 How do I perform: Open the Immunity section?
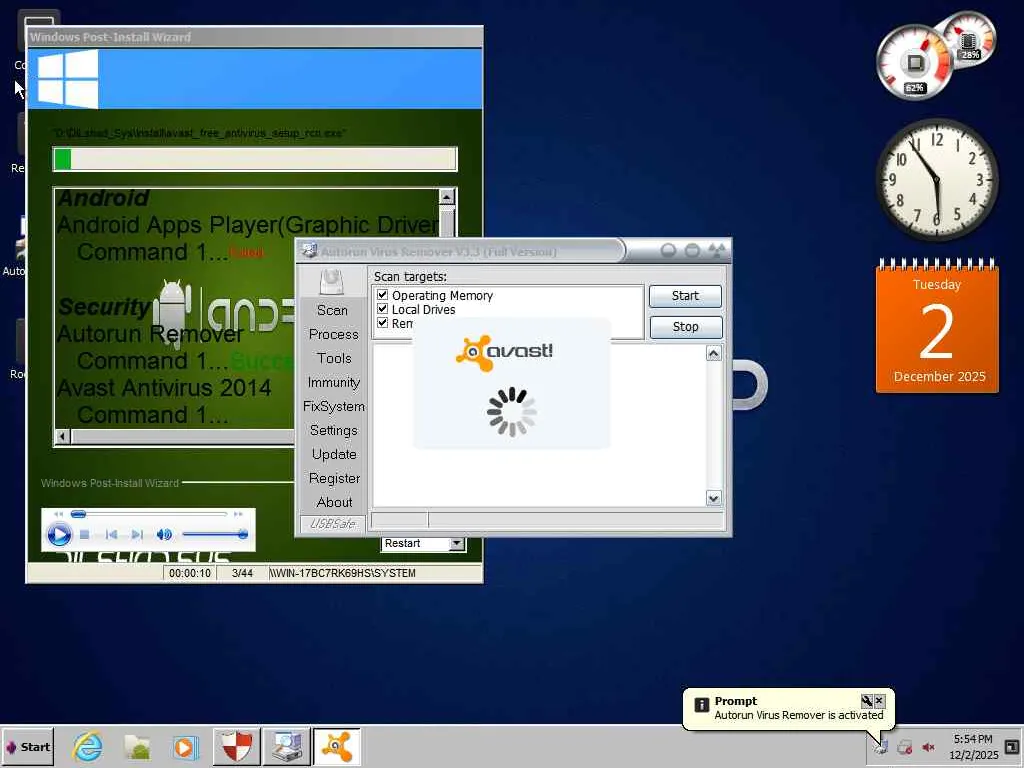tap(334, 383)
